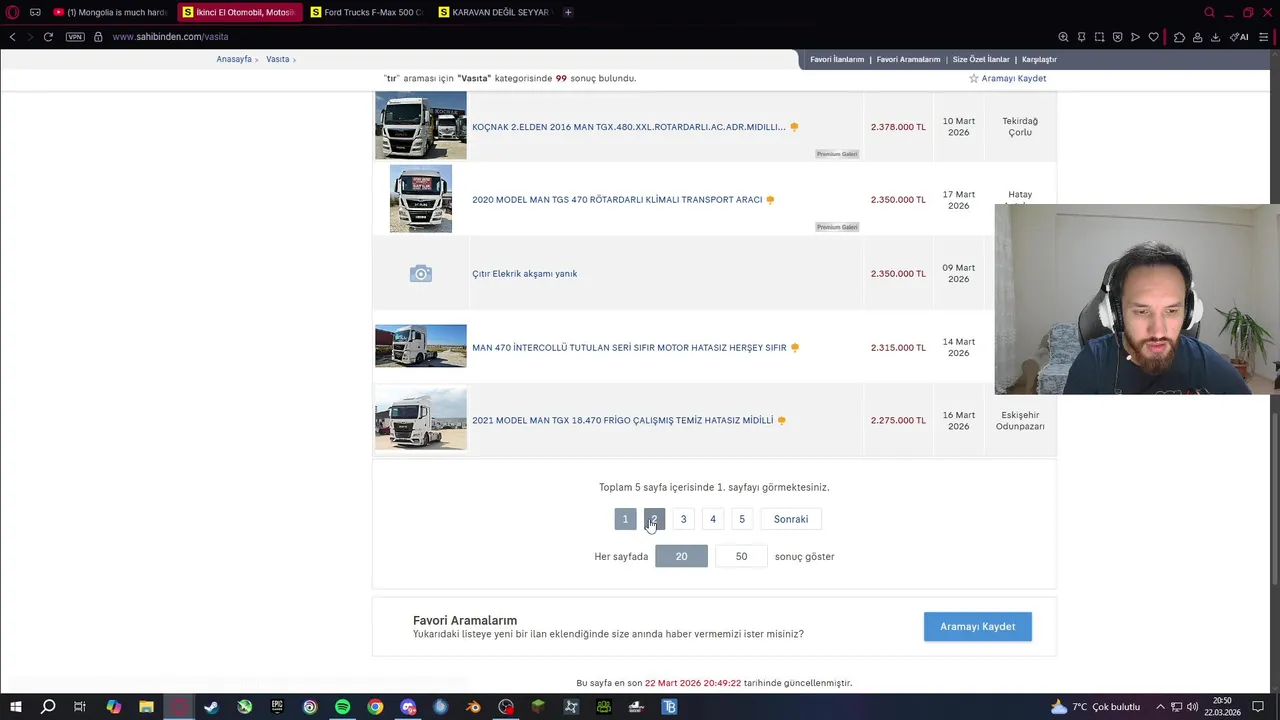Switch to the Mongolia YouTube tab
The image size is (1280, 720).
coord(110,12)
